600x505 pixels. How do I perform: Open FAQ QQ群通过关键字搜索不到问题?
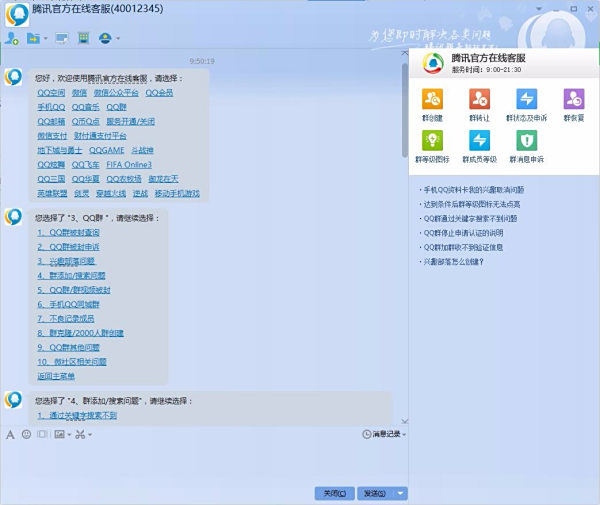(x=470, y=219)
